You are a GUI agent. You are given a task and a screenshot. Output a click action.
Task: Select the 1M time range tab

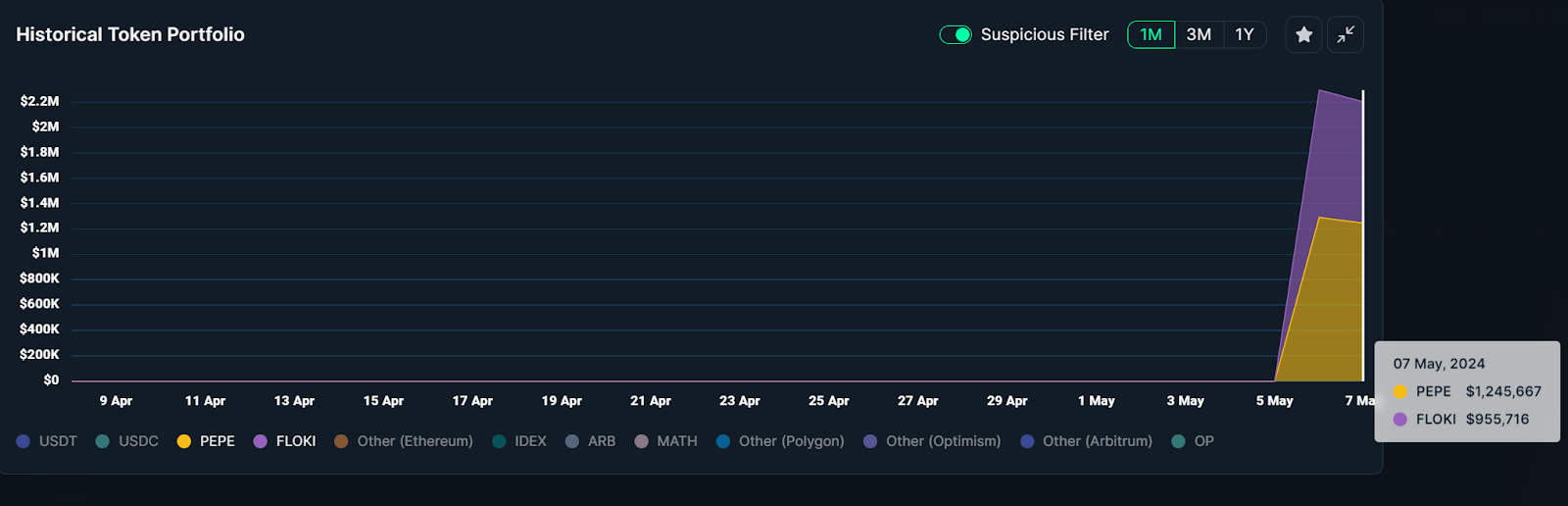[x=1151, y=35]
